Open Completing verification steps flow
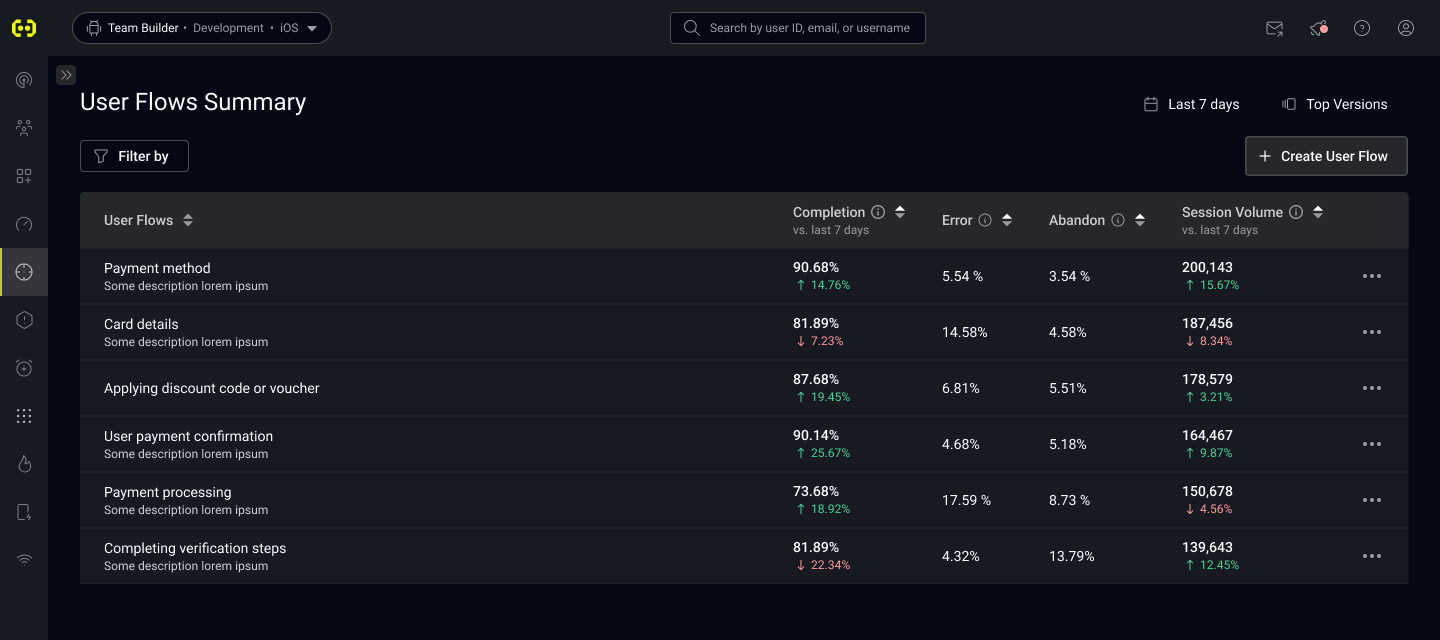 point(195,548)
